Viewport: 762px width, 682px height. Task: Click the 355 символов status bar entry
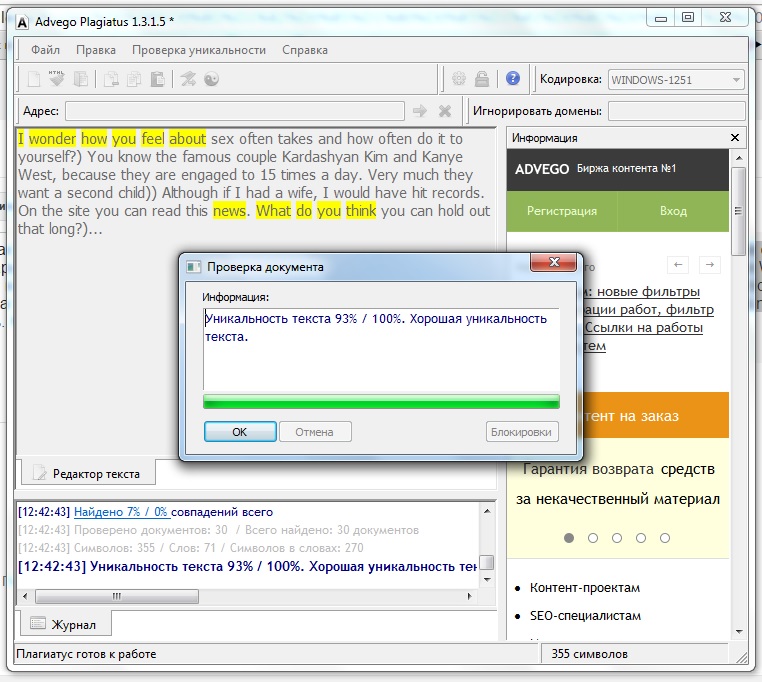(589, 654)
